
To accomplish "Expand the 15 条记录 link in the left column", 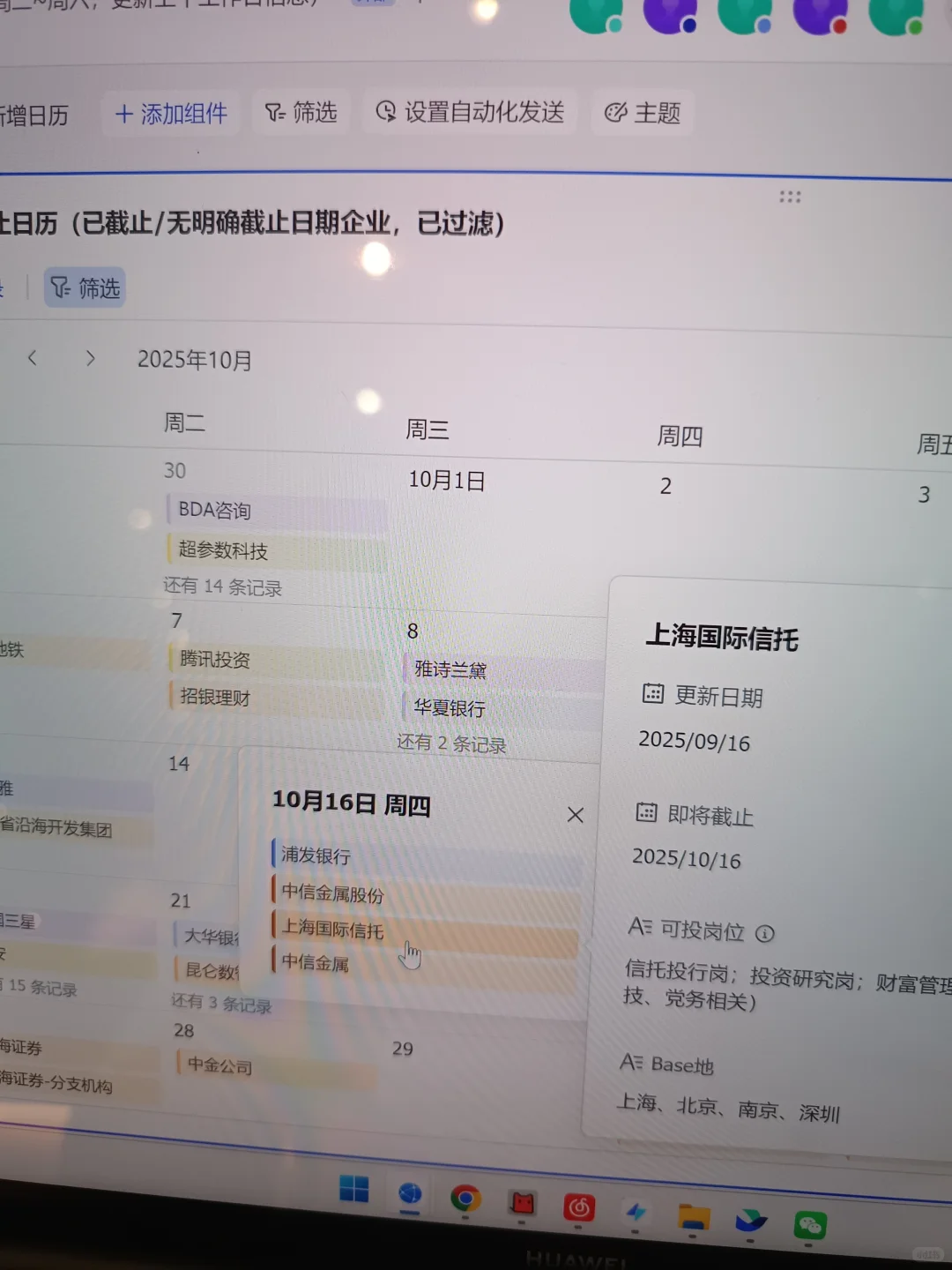I will coord(41,987).
